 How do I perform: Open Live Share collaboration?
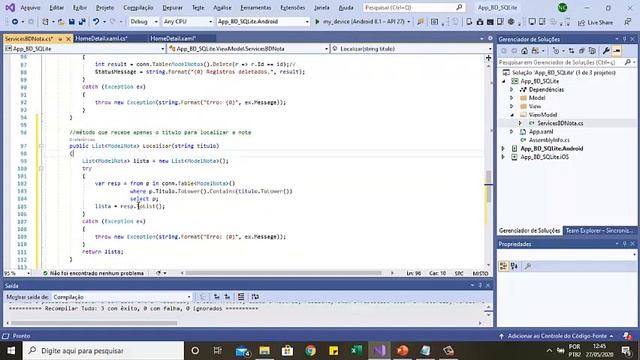click(595, 22)
